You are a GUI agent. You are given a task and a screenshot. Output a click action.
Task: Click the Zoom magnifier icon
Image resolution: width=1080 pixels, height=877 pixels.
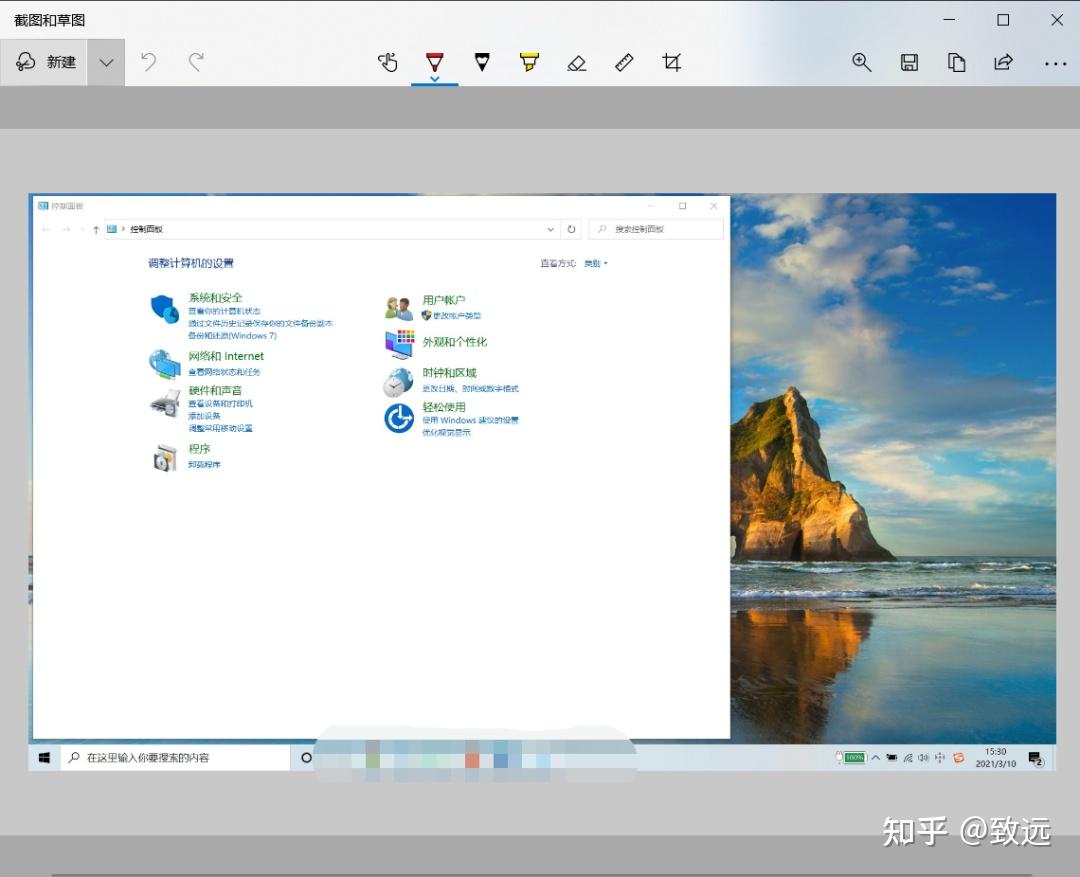click(x=862, y=62)
